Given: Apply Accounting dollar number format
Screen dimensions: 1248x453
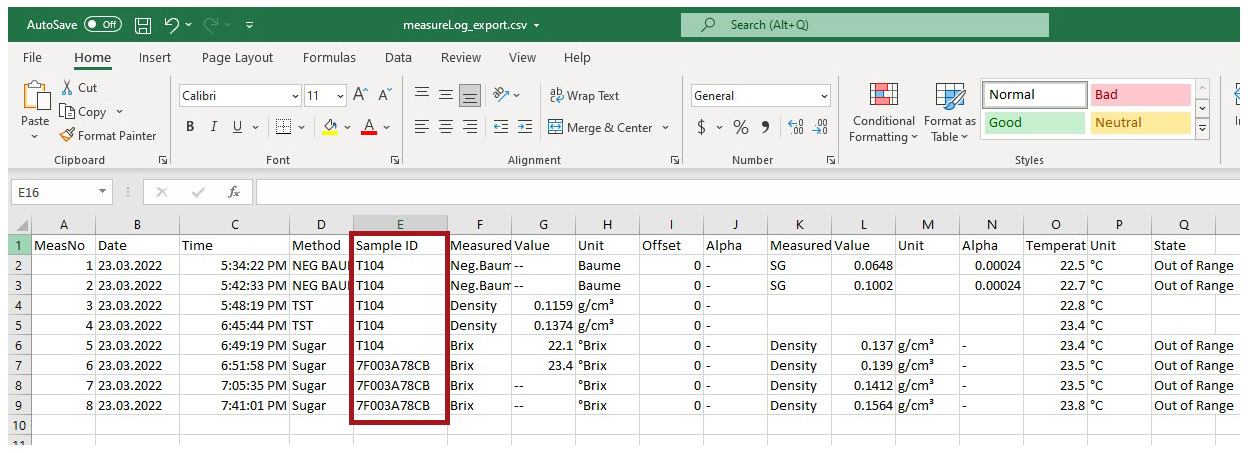Looking at the screenshot, I should pos(701,127).
